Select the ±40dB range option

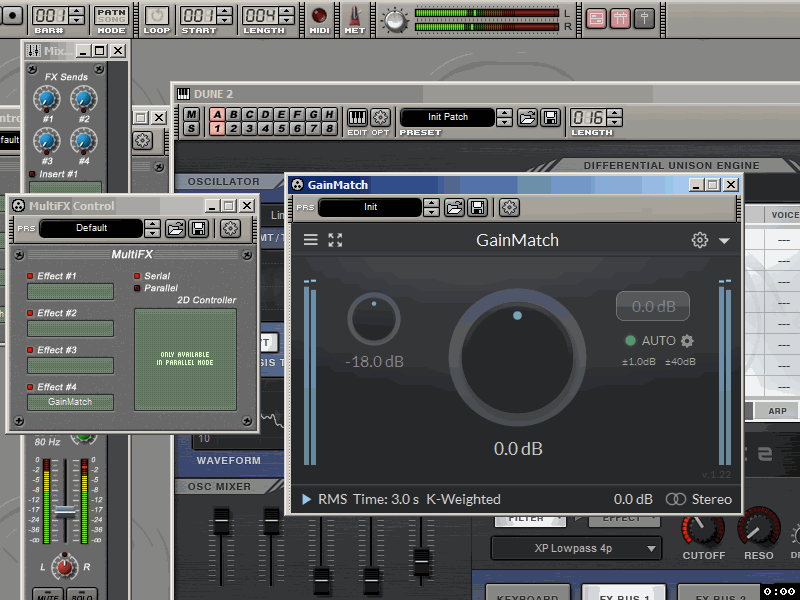point(680,362)
